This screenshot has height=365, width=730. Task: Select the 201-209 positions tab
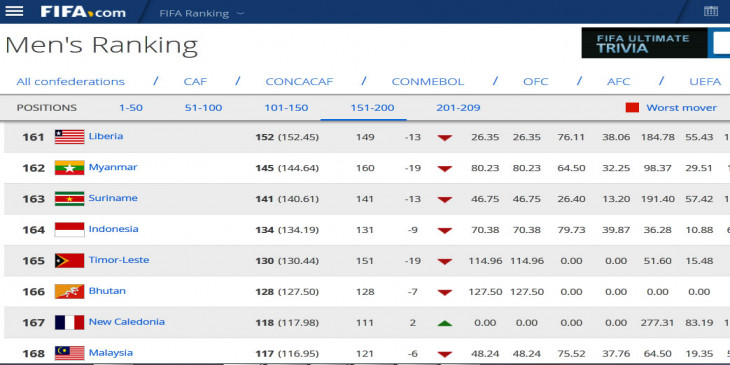458,108
